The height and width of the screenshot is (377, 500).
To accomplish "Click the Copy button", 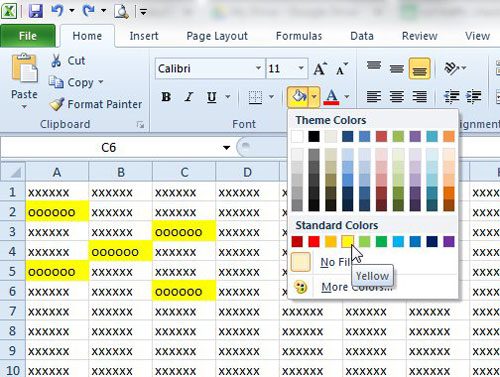I will coord(71,82).
